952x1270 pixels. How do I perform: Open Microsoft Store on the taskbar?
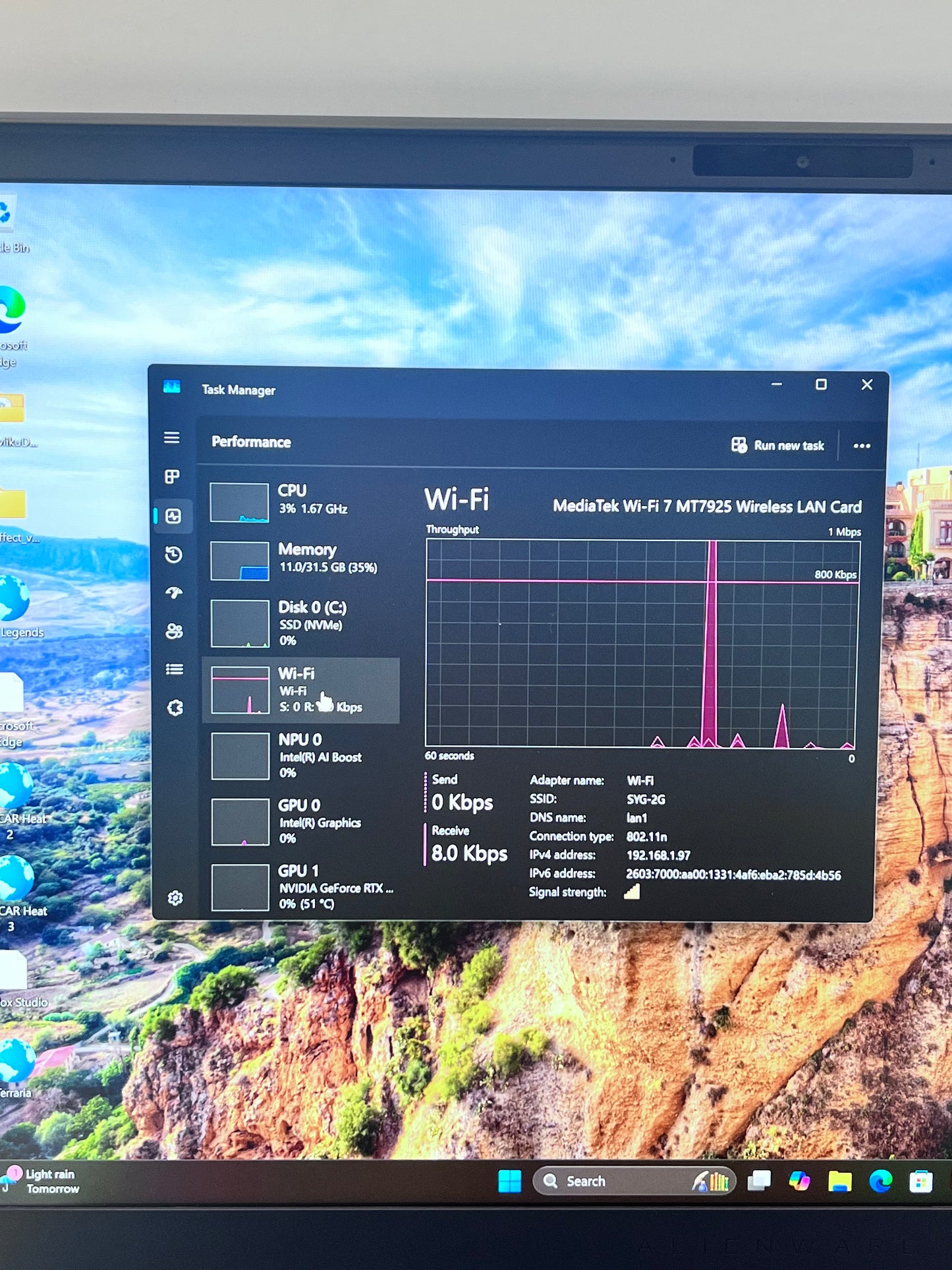tap(920, 1182)
